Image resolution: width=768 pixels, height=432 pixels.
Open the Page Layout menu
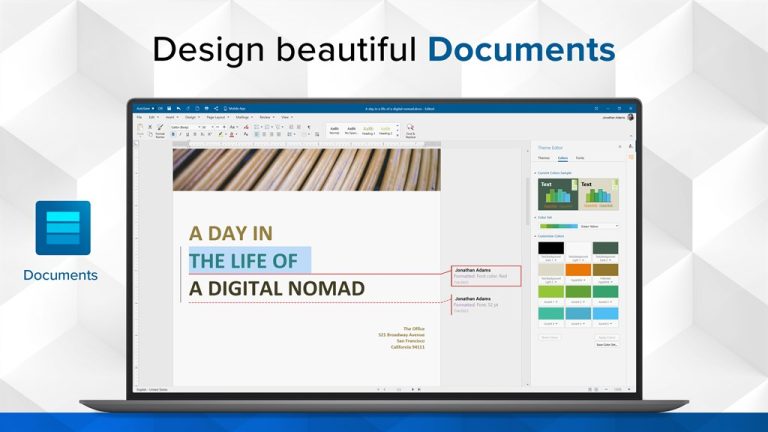point(218,117)
